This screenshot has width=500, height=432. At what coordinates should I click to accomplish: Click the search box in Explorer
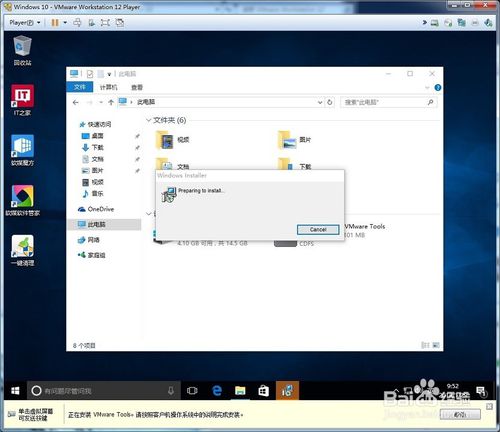click(388, 102)
